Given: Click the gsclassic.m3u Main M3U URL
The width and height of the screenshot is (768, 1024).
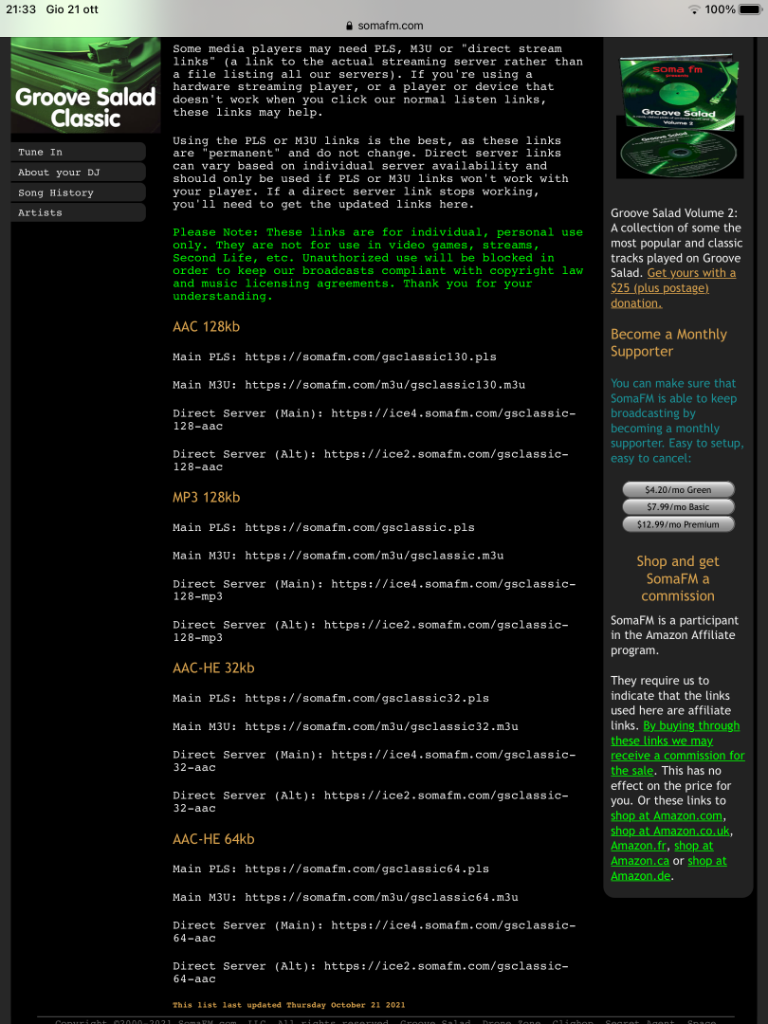Looking at the screenshot, I should point(374,556).
